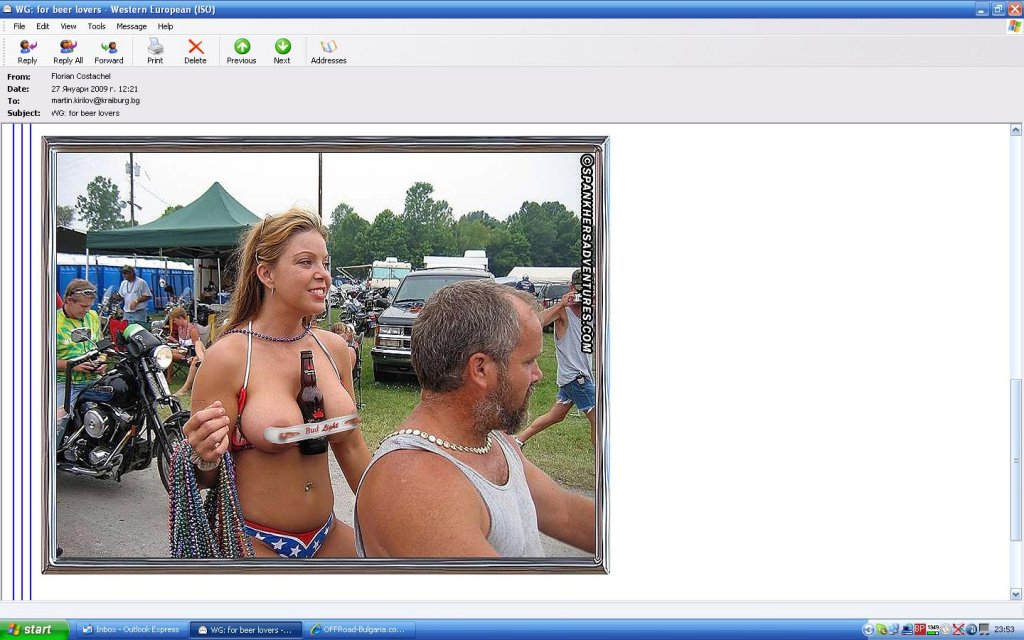
Task: Print the open message
Action: 155,52
